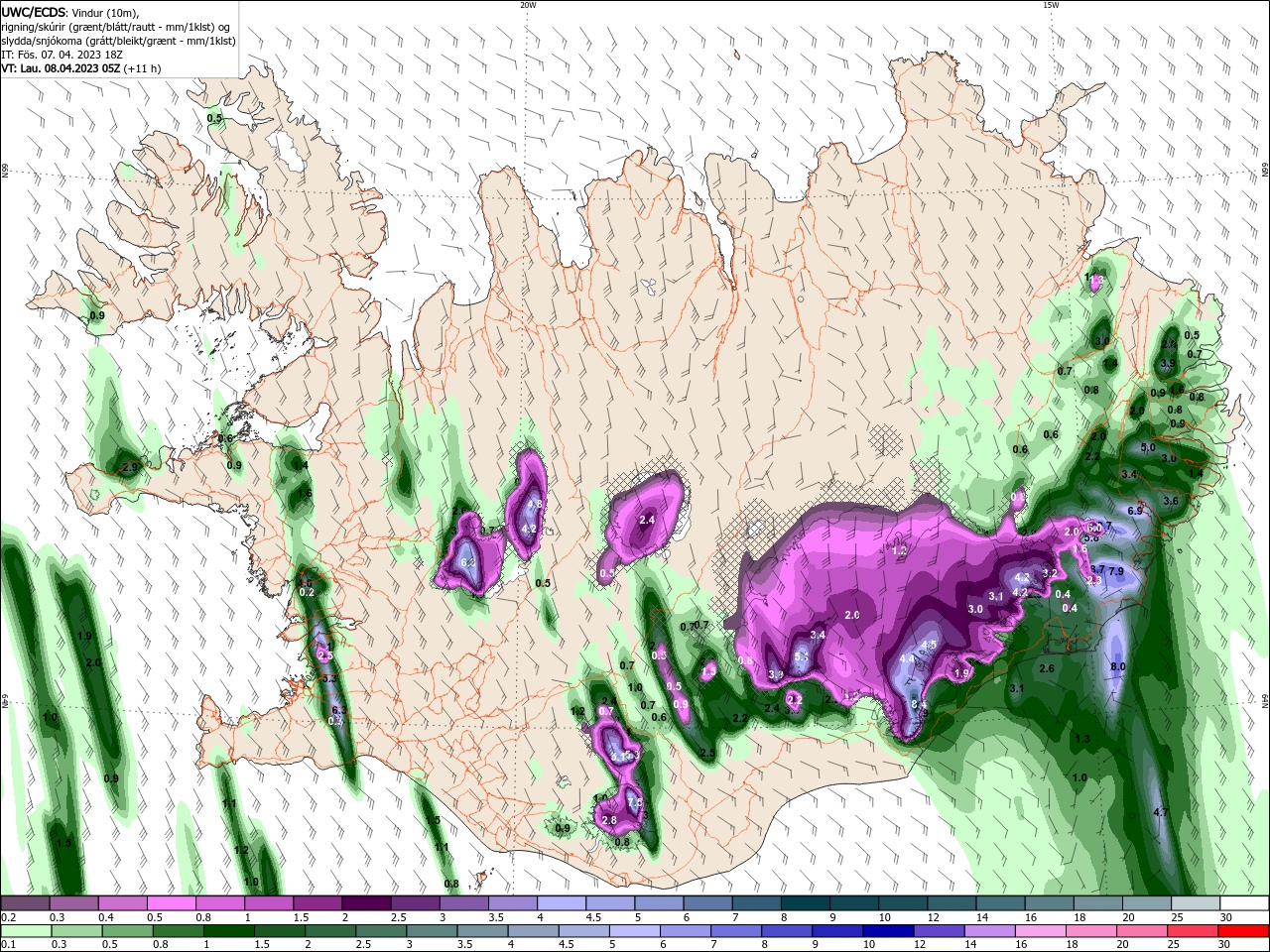Pick the white 30 snow scale swatch

point(1244,903)
